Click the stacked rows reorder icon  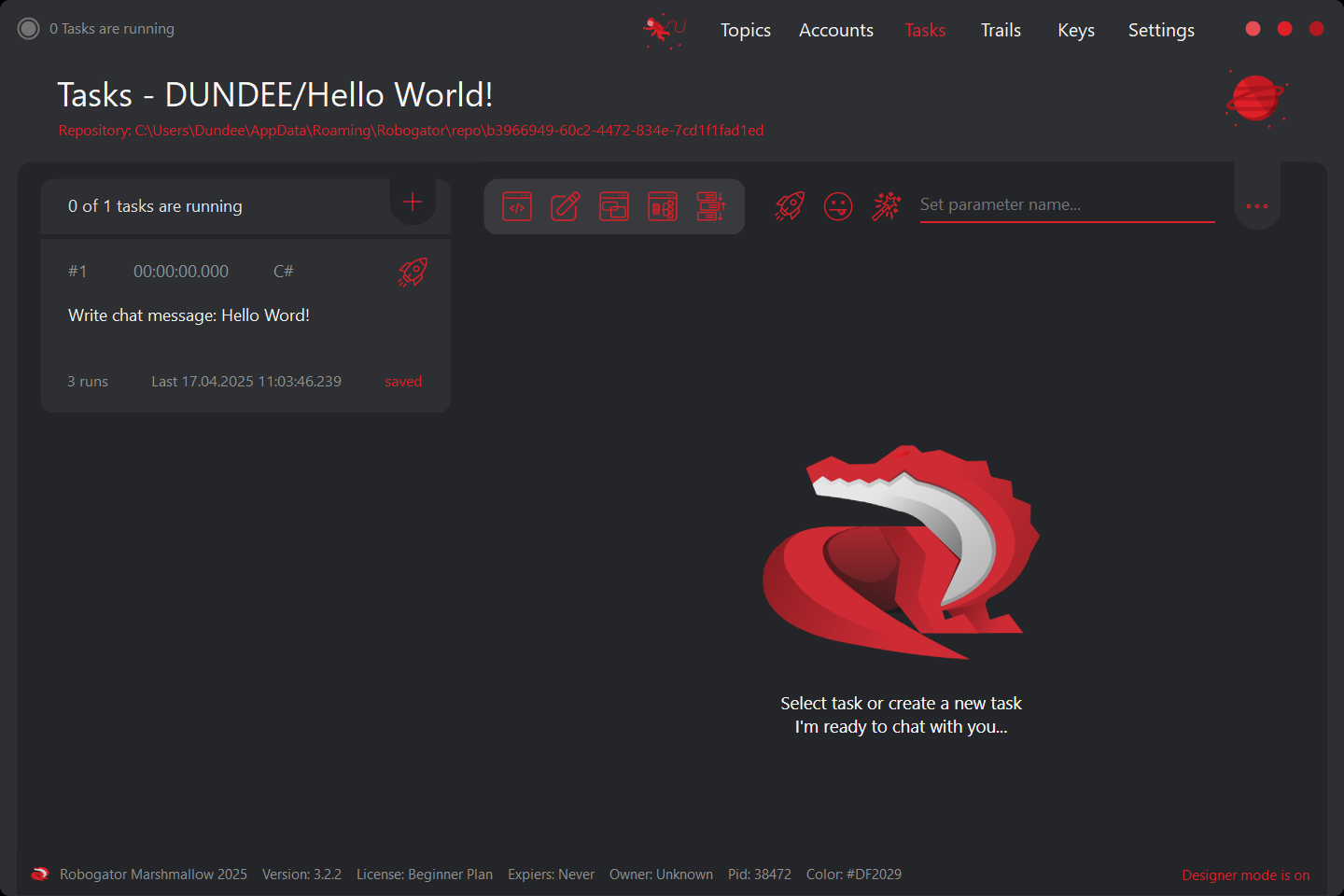pyautogui.click(x=711, y=206)
